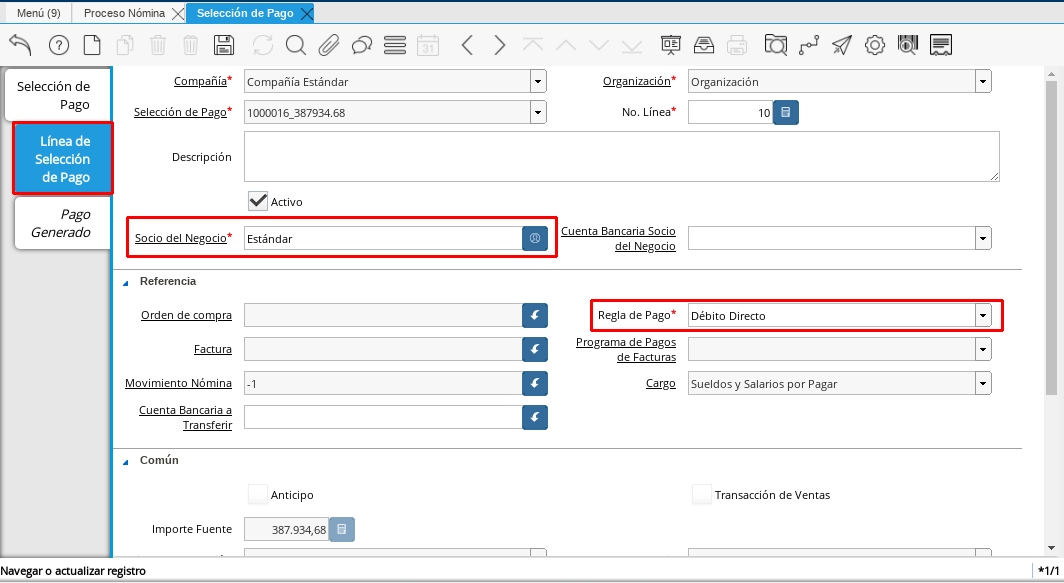Save the record with the floppy disk icon
The width and height of the screenshot is (1064, 583).
pyautogui.click(x=224, y=45)
